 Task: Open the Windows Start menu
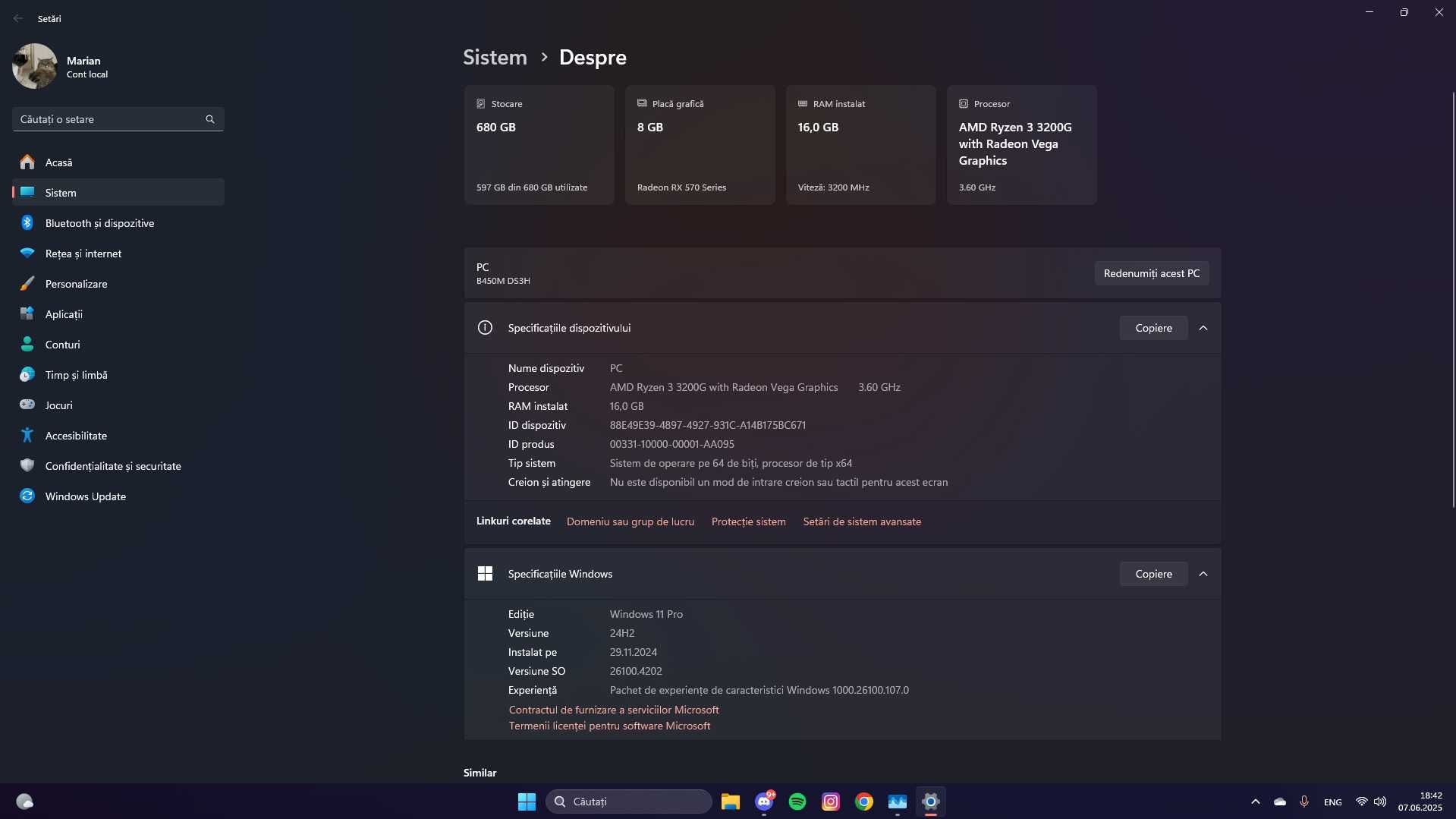(x=527, y=802)
